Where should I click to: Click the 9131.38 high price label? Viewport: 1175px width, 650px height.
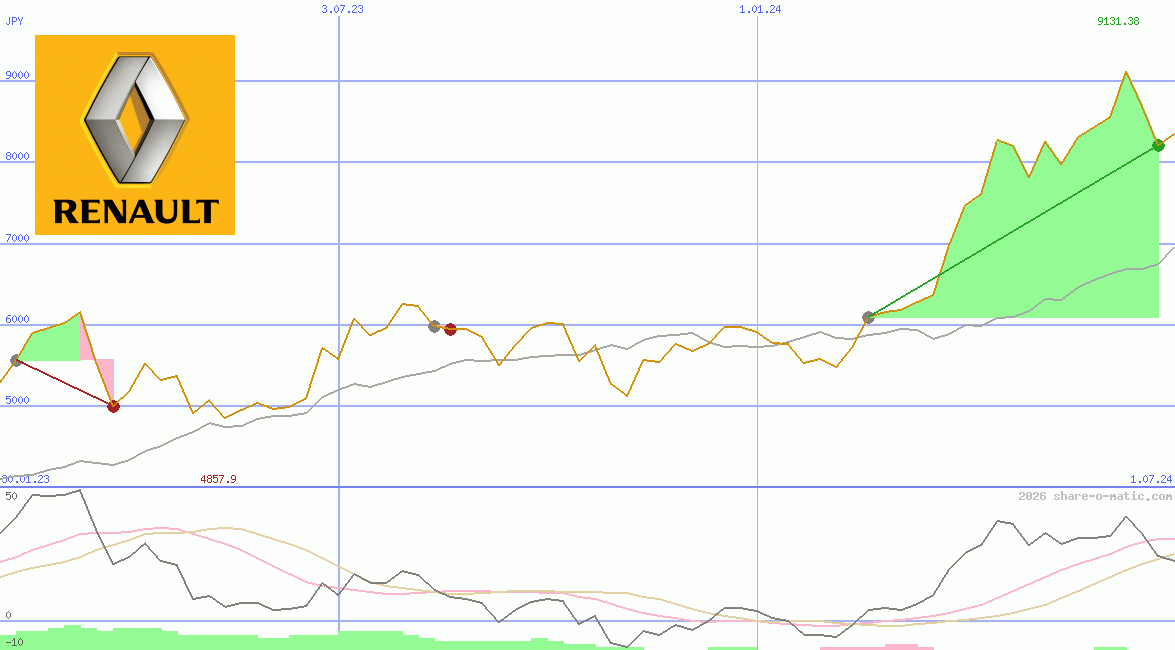1118,21
